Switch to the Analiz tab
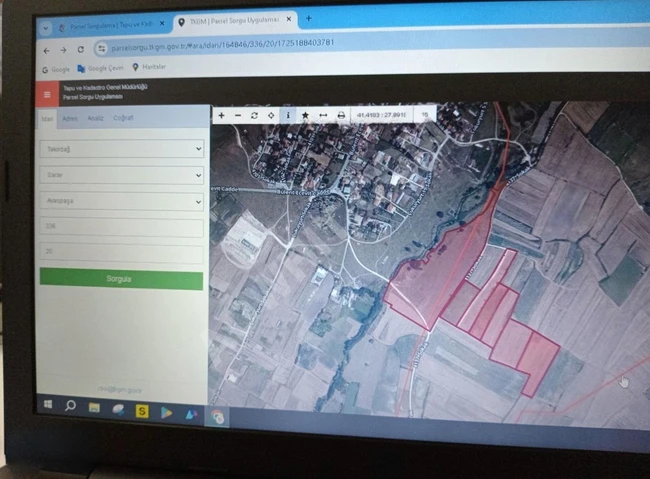Screen dimensions: 650x479 (x=95, y=118)
